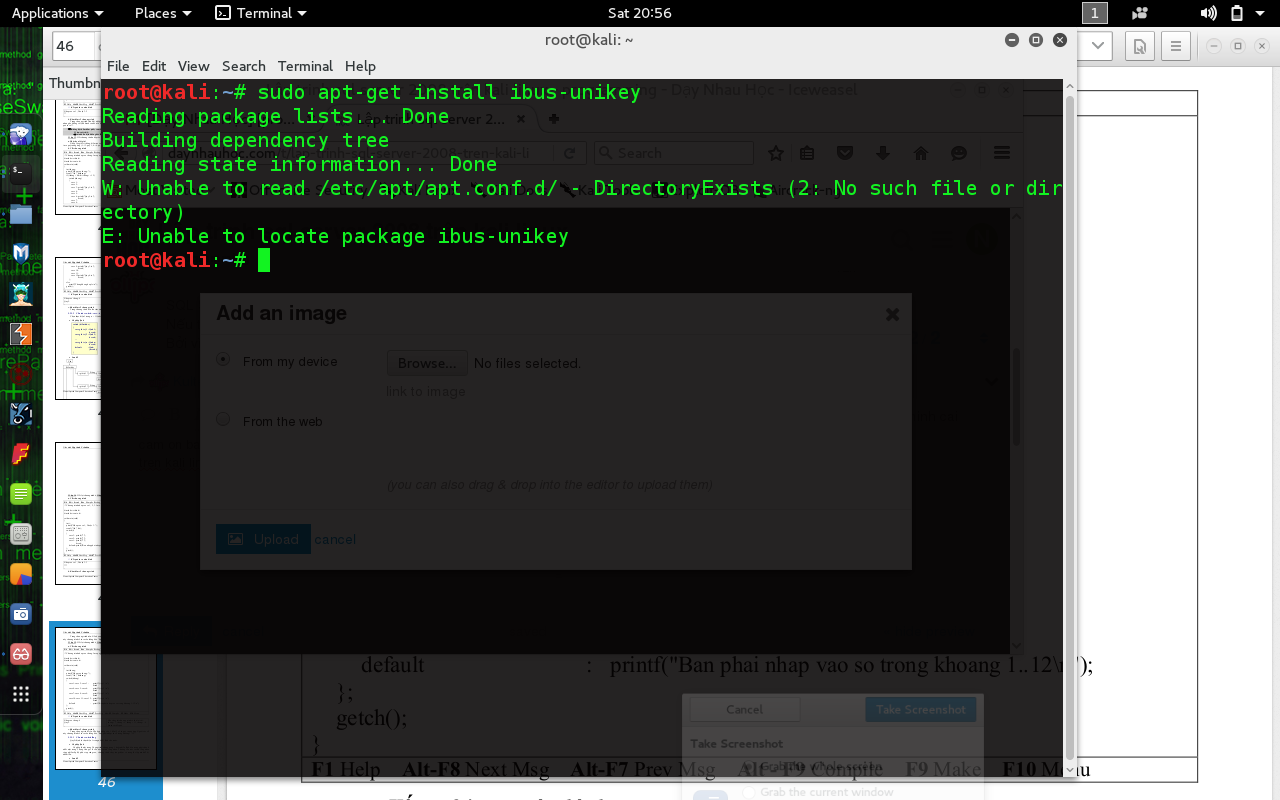Screen dimensions: 1280x800
Task: Click the 'sudo apt-get install ibus-unikey' command text
Action: tap(449, 92)
